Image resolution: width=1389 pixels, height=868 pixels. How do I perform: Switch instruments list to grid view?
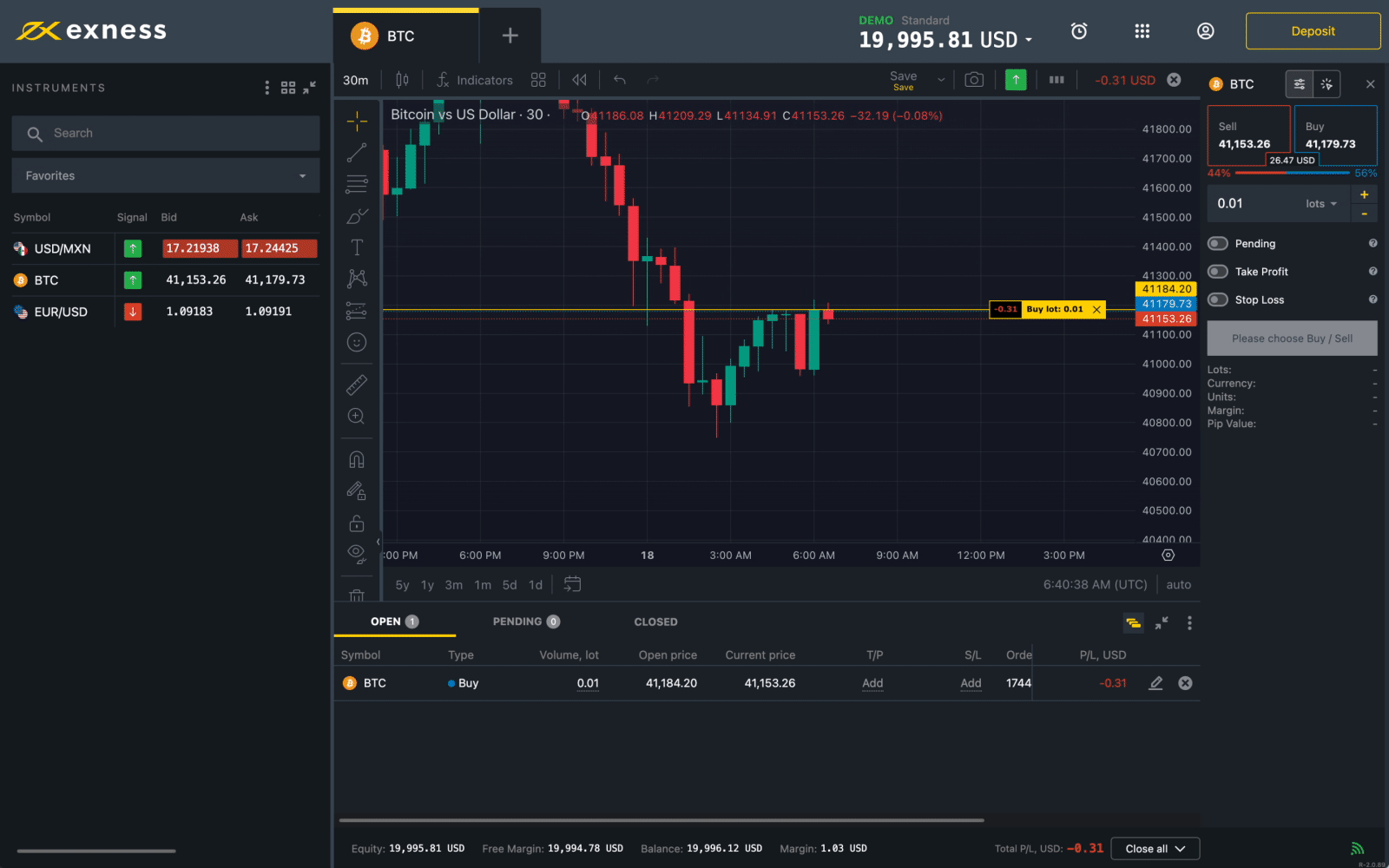(x=288, y=88)
